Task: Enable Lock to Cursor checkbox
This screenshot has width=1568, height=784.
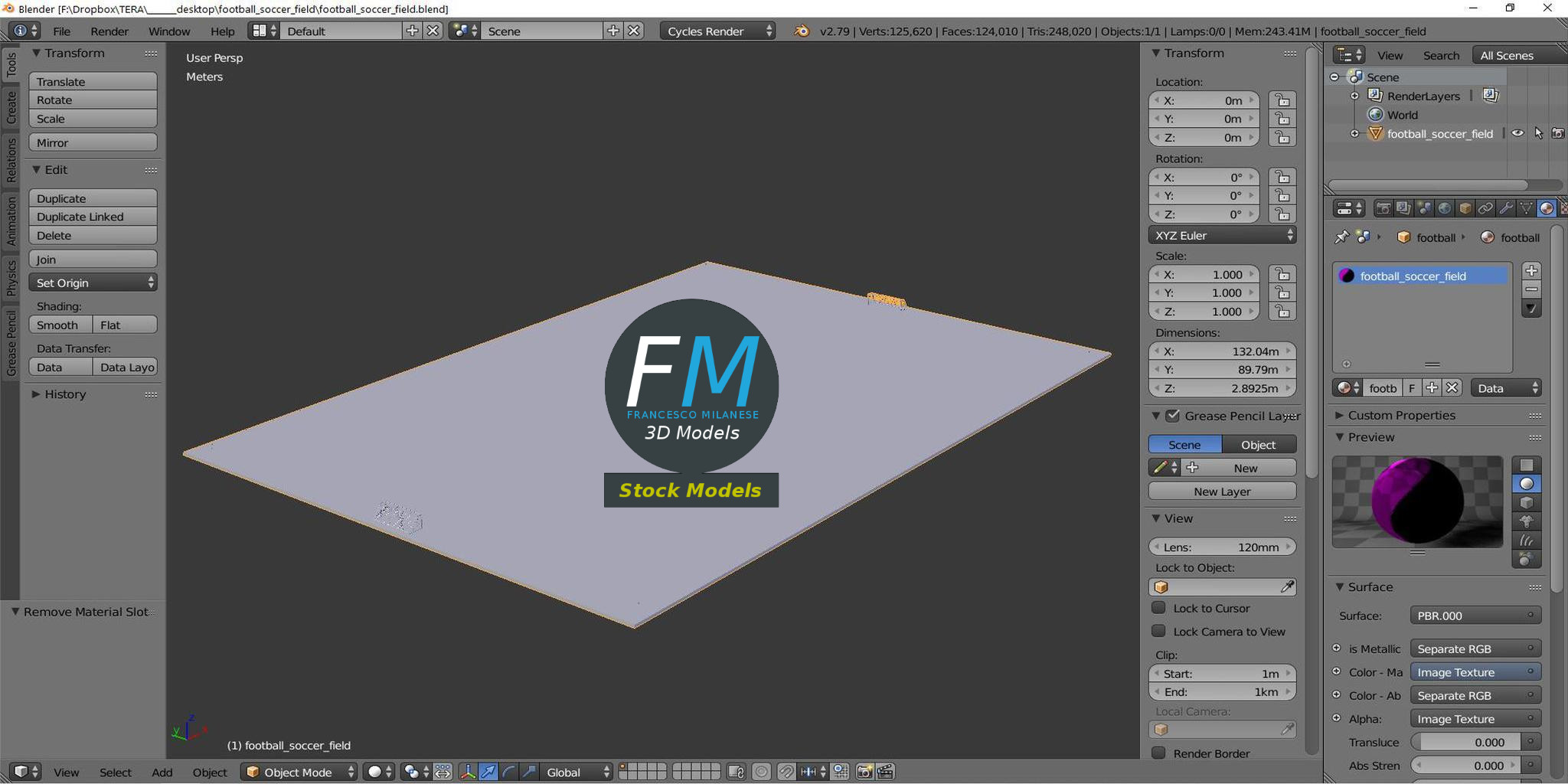Action: pyautogui.click(x=1159, y=608)
